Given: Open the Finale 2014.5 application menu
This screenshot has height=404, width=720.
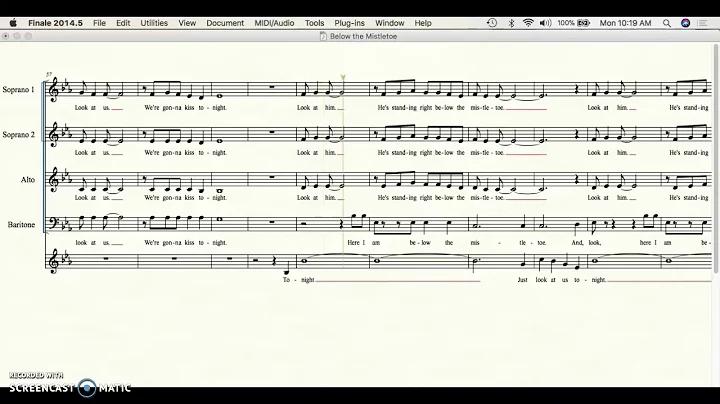Looking at the screenshot, I should pyautogui.click(x=55, y=23).
